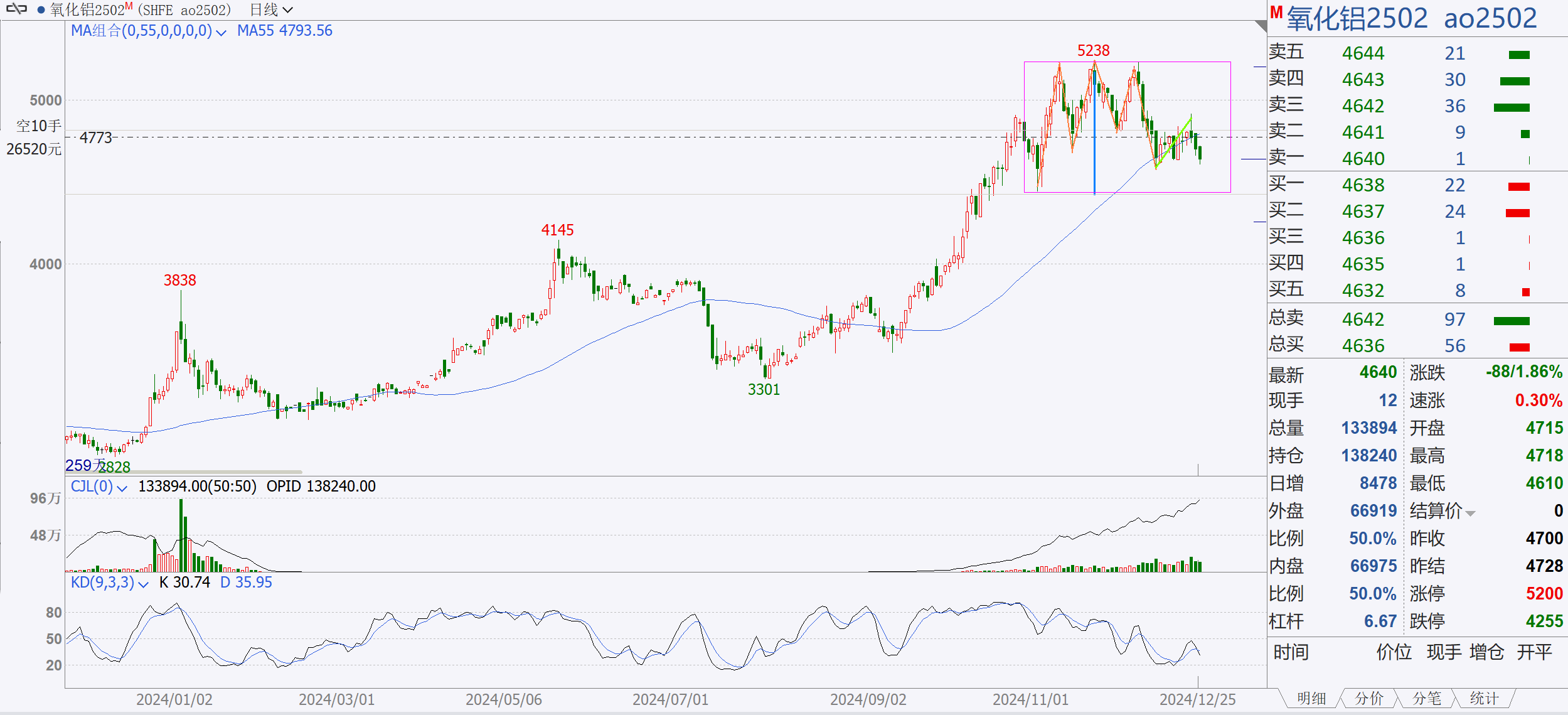The width and height of the screenshot is (1568, 715).
Task: Switch to the 分价 tab
Action: (1369, 698)
